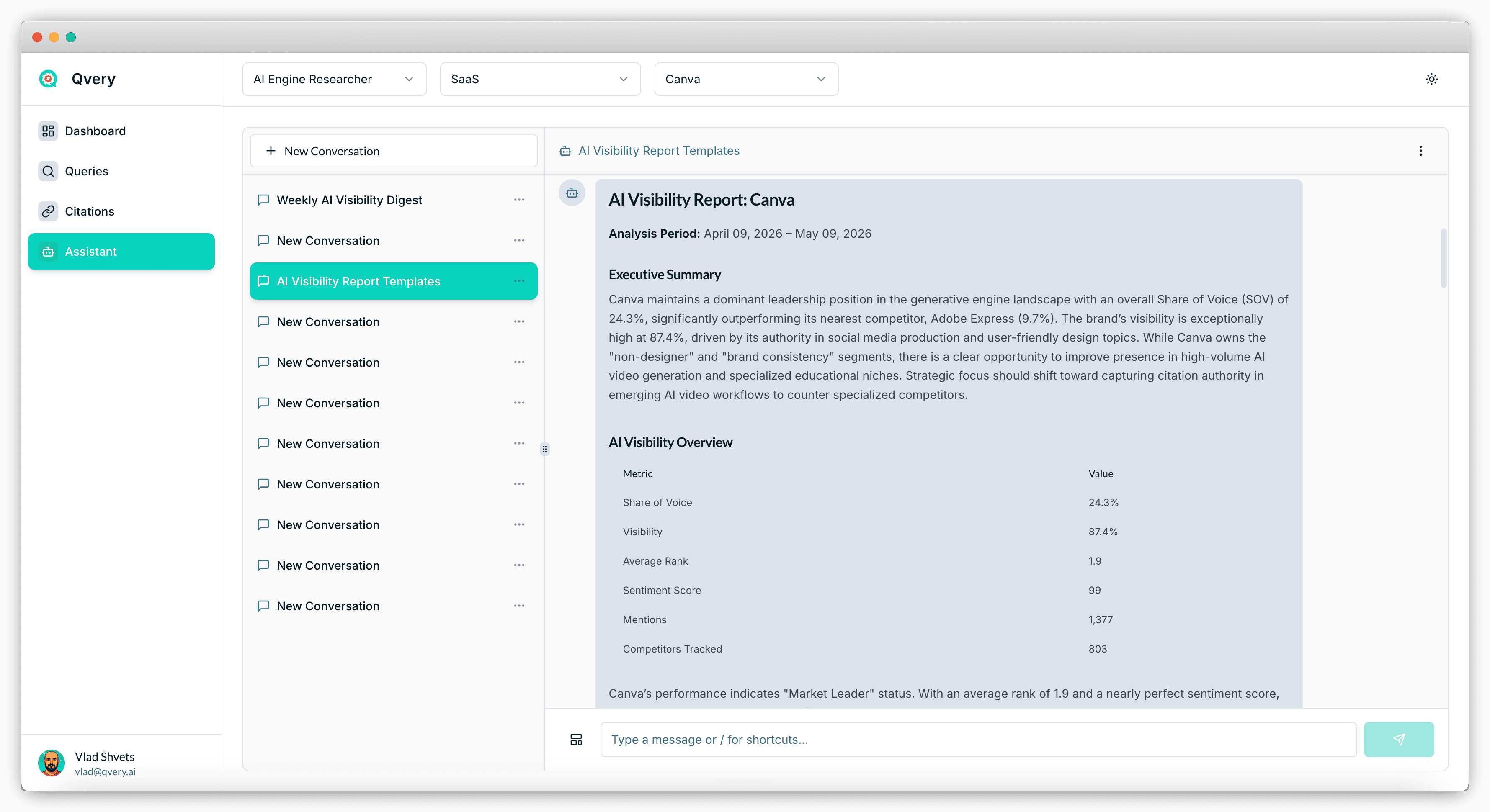
Task: Focus the message input field
Action: click(978, 739)
